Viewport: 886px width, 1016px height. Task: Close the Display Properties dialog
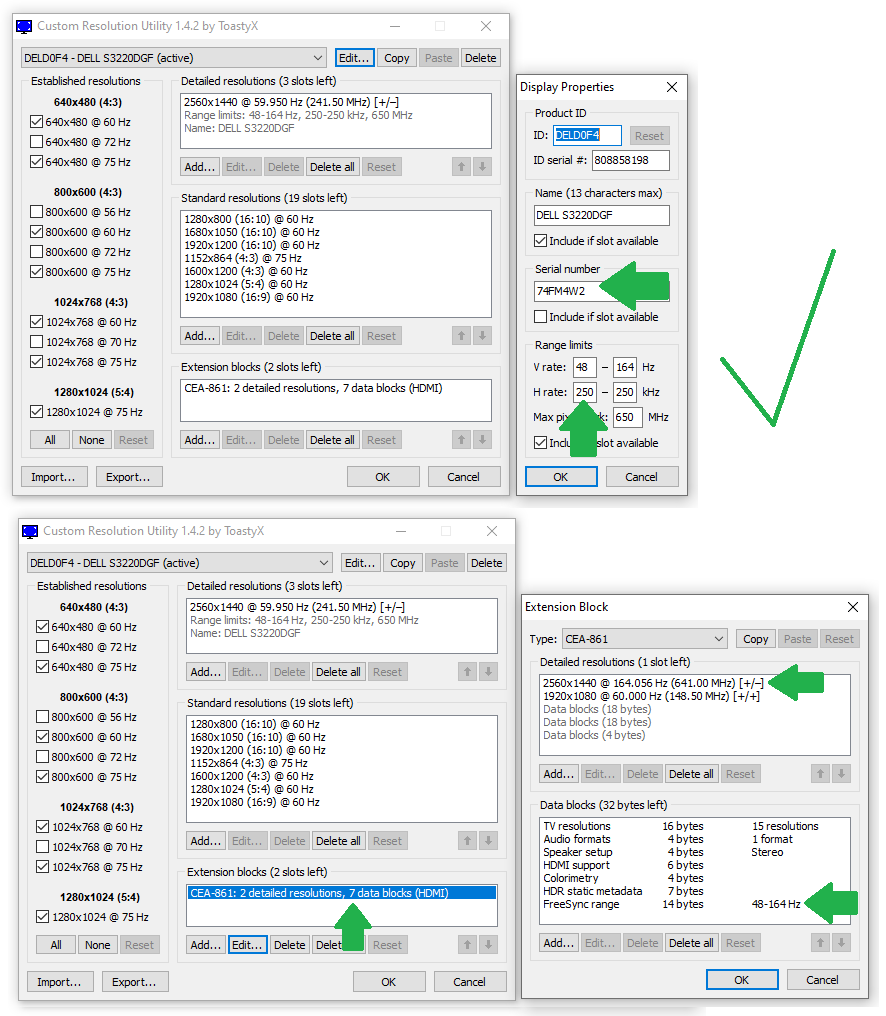672,87
